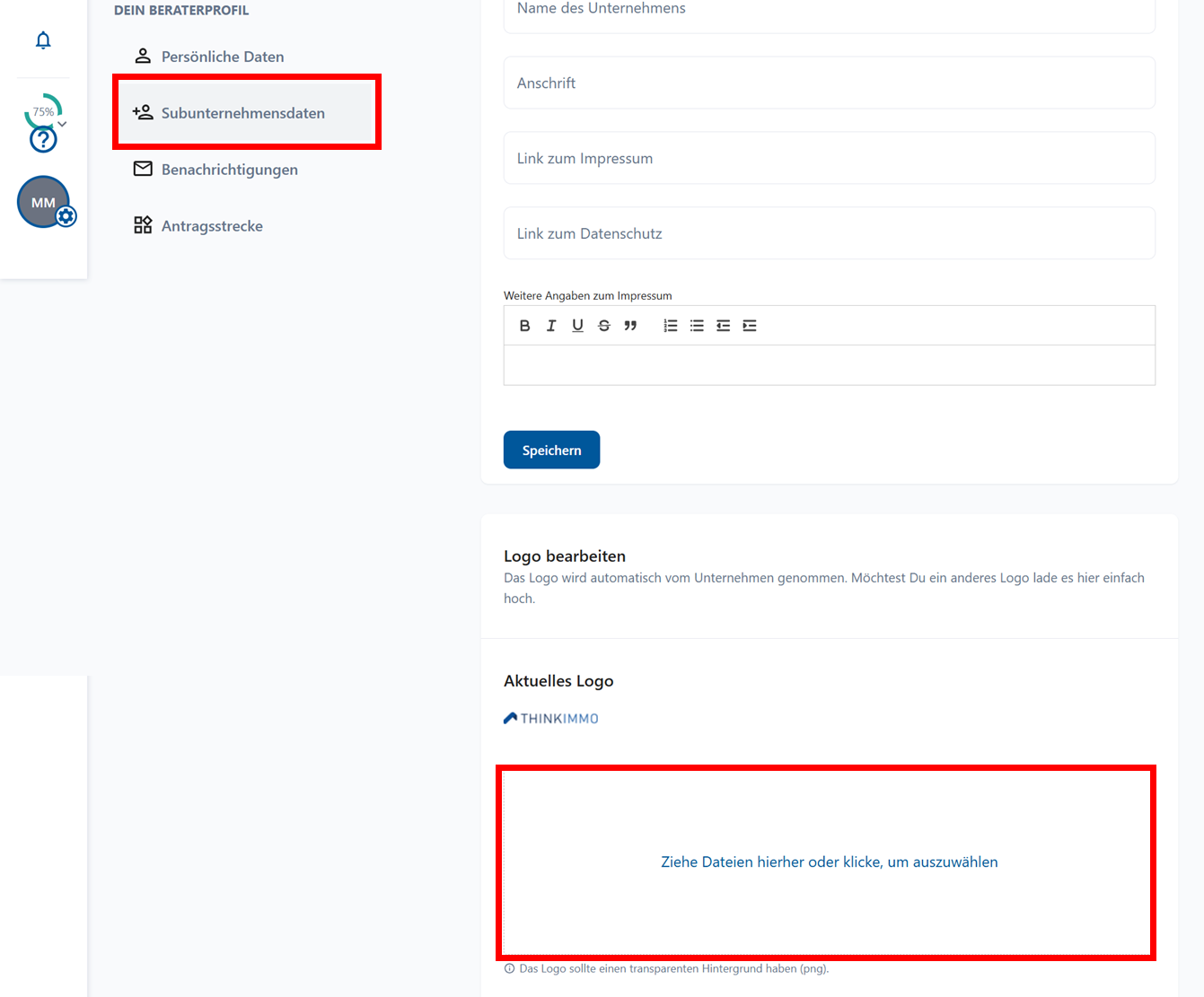Apply underline formatting in editor
Viewport: 1204px width, 997px height.
point(577,326)
